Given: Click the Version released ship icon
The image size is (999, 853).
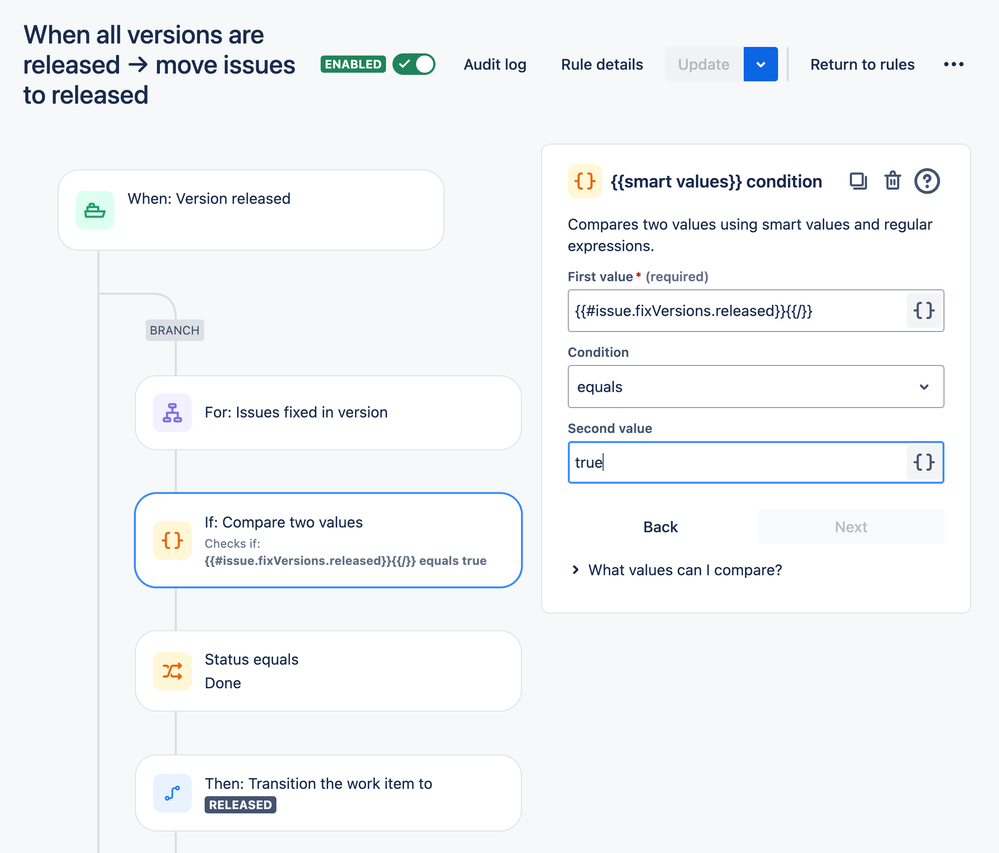Looking at the screenshot, I should [95, 210].
